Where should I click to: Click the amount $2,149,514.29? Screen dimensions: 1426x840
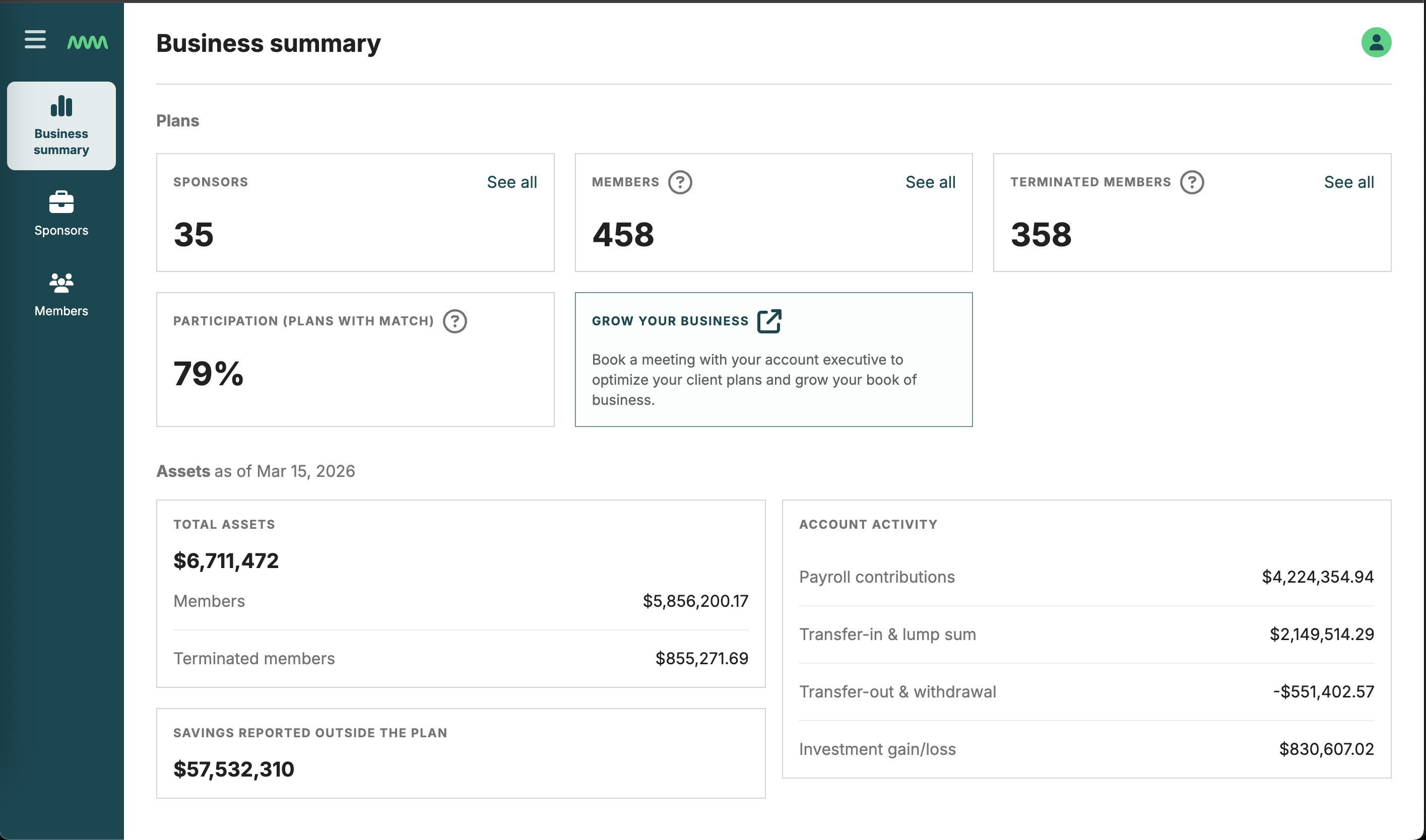[1322, 634]
